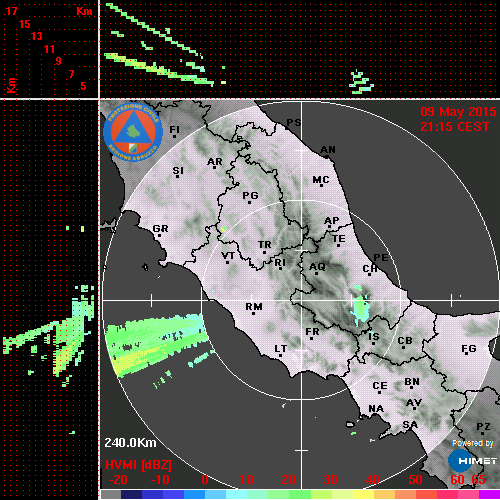Click the 'CB' province label on the map
Viewport: 500px width, 500px height.
click(x=405, y=341)
